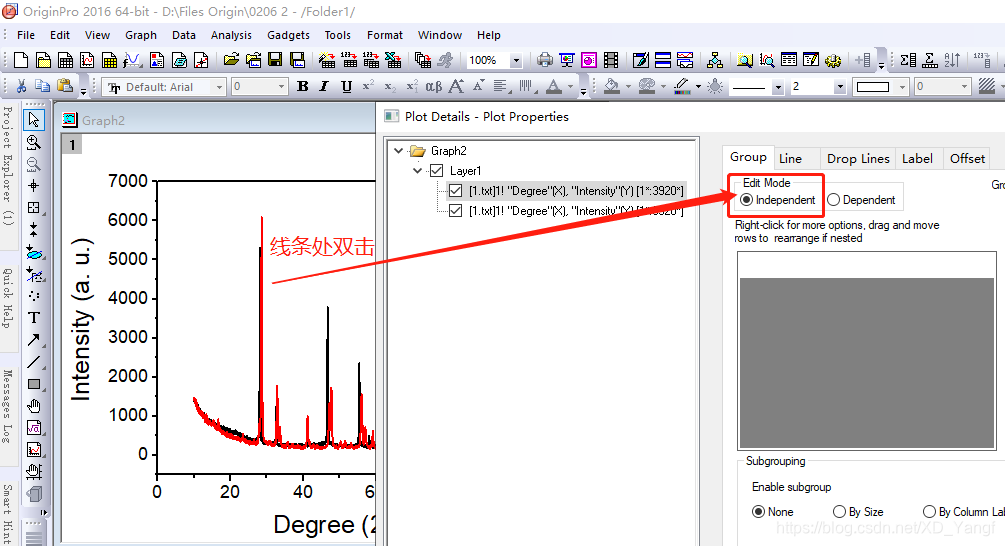Select the Rectangle drawing tool

[34, 385]
